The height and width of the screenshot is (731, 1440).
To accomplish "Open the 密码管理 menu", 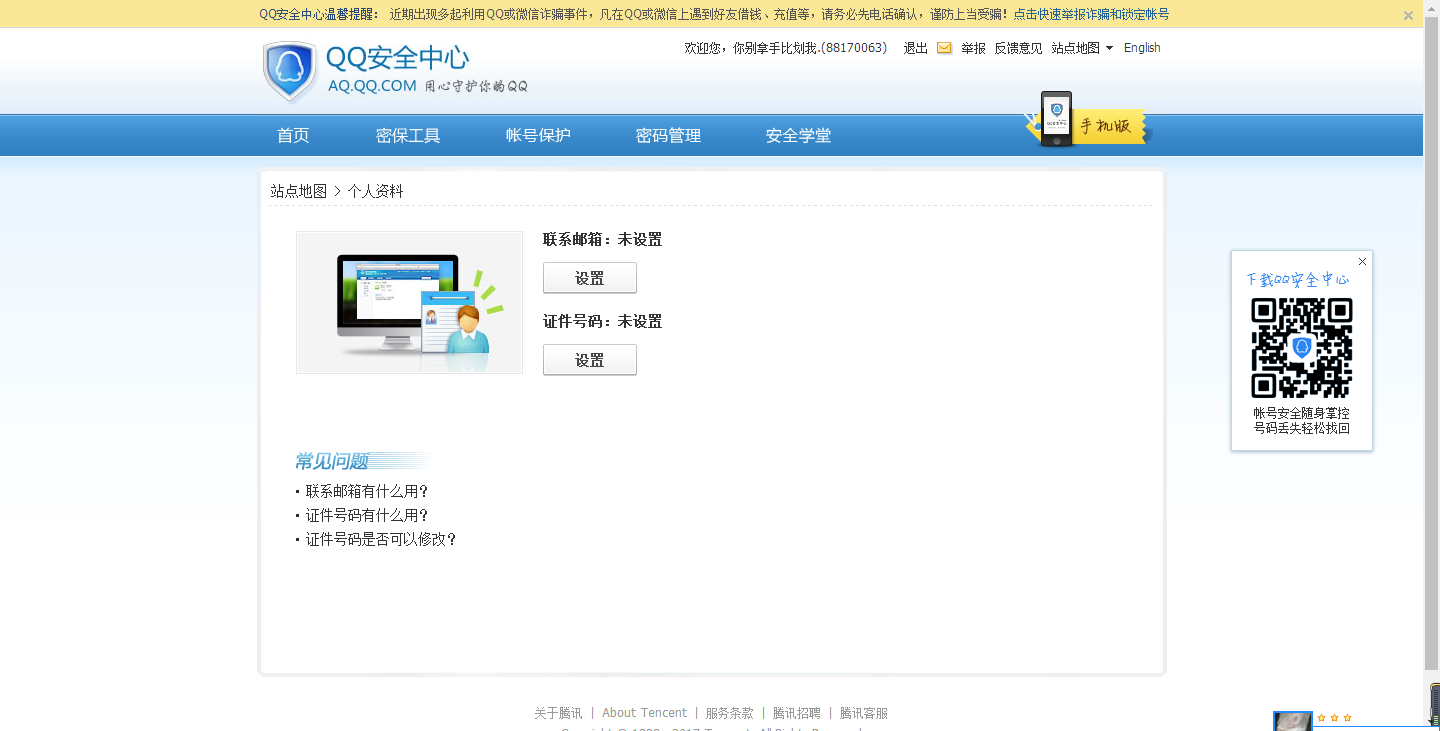I will pos(668,136).
